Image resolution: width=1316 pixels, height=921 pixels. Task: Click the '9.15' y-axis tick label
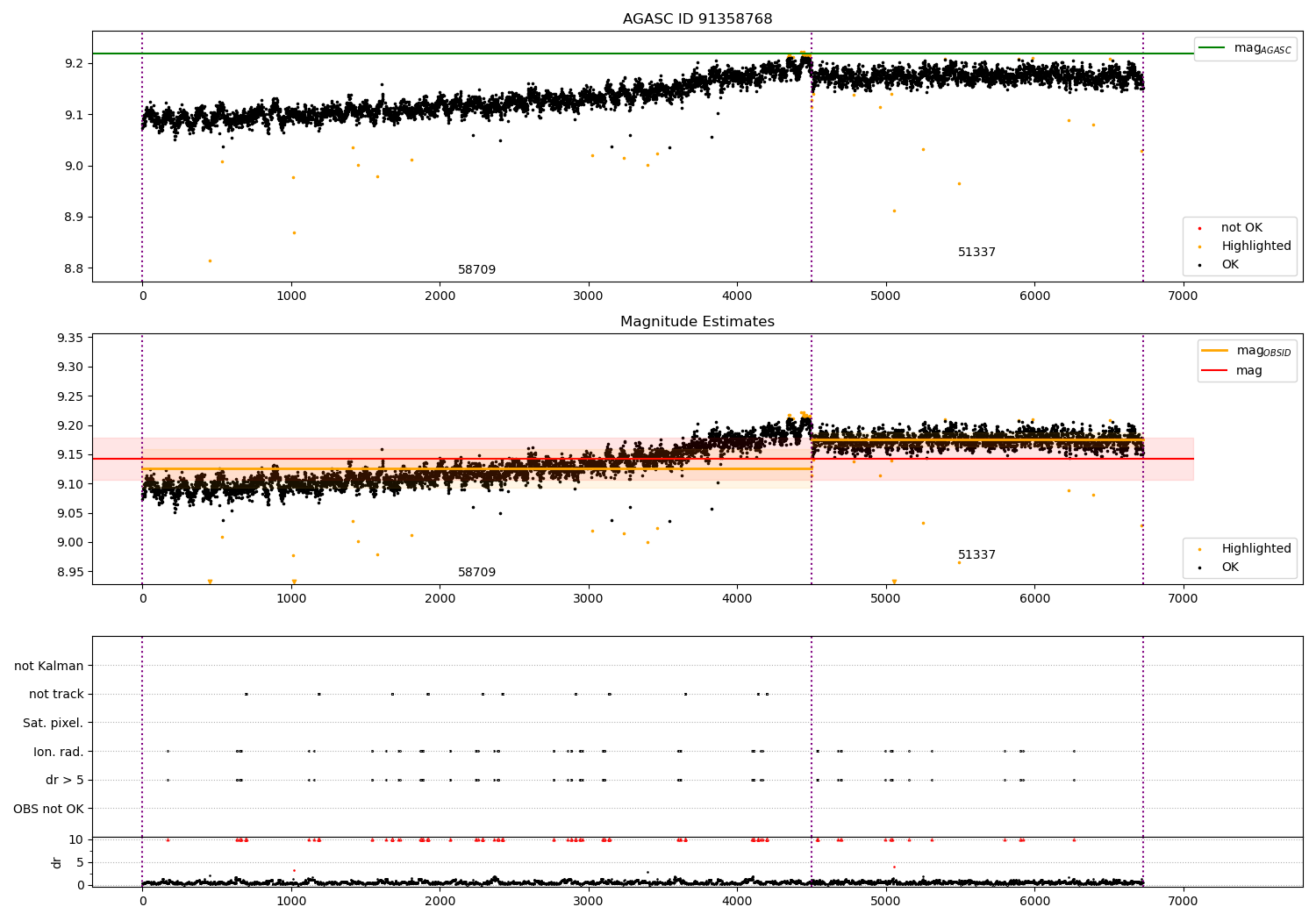[70, 455]
